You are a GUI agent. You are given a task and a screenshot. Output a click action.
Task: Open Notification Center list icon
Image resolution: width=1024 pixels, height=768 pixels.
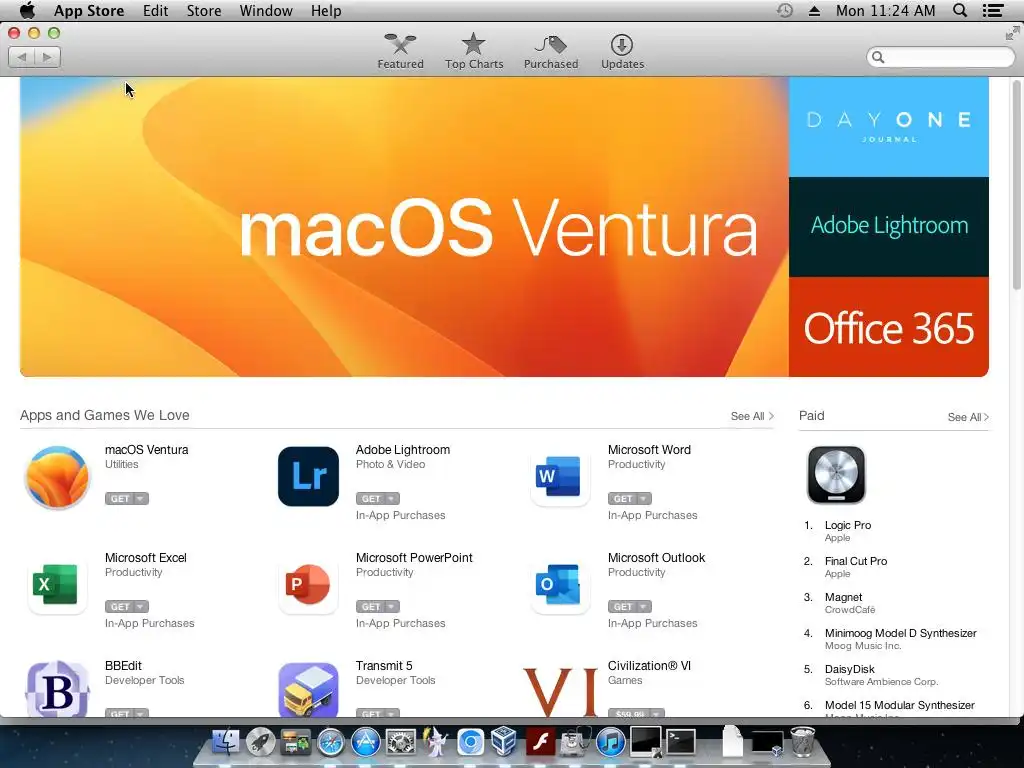pyautogui.click(x=993, y=10)
